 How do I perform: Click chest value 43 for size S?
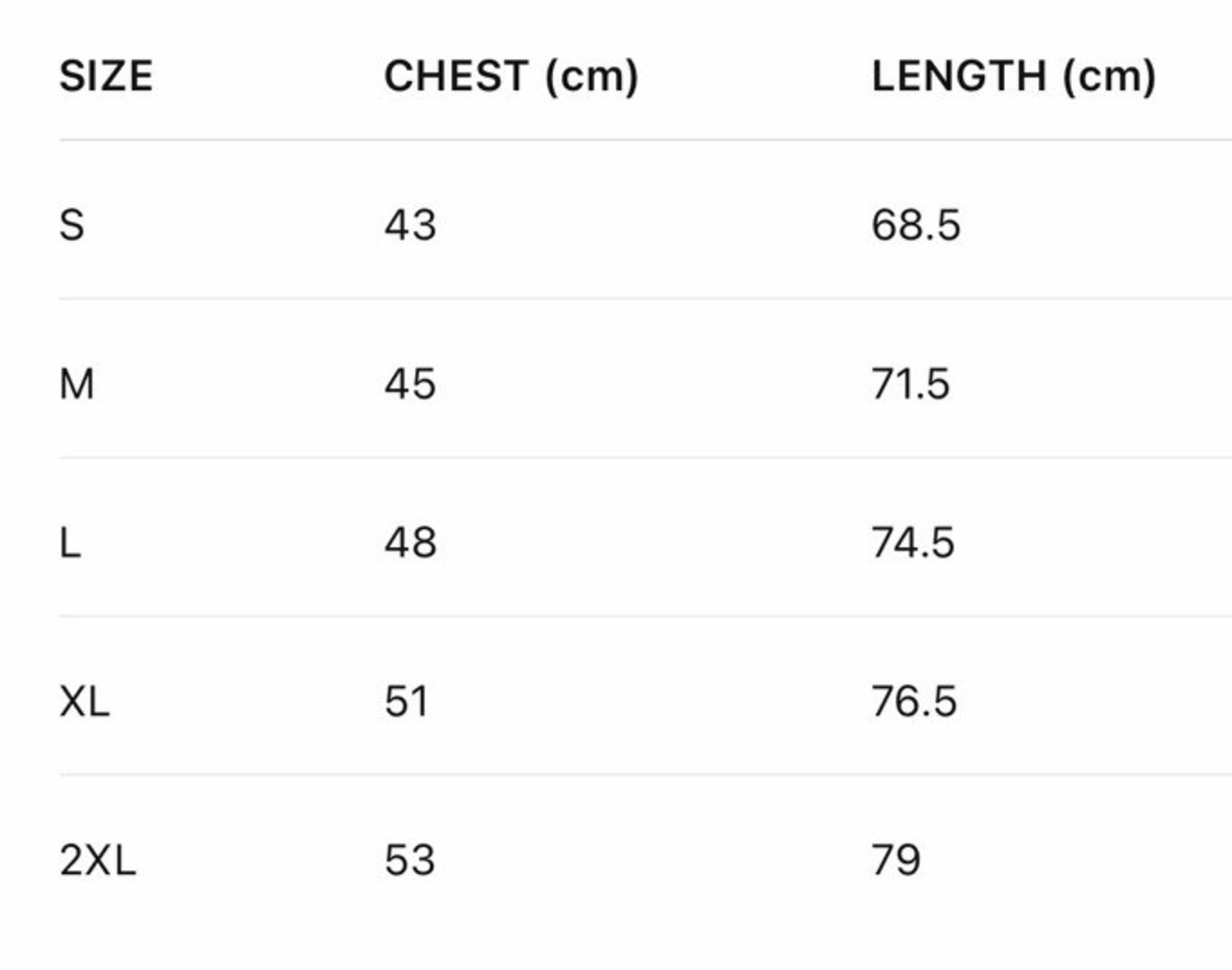[x=410, y=225]
